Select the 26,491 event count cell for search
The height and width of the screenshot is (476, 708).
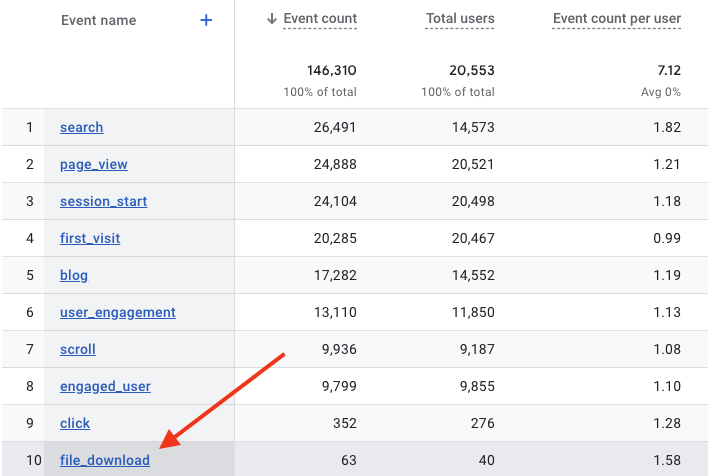pos(333,127)
